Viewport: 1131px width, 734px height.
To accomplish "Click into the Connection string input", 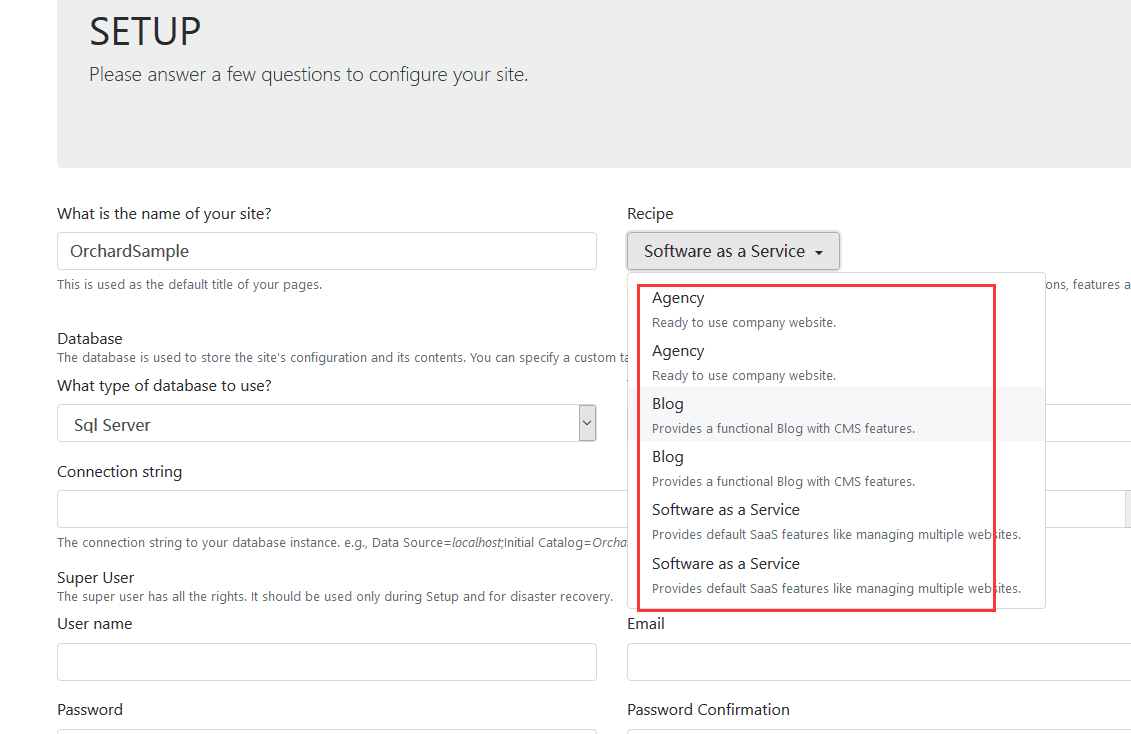I will click(343, 509).
